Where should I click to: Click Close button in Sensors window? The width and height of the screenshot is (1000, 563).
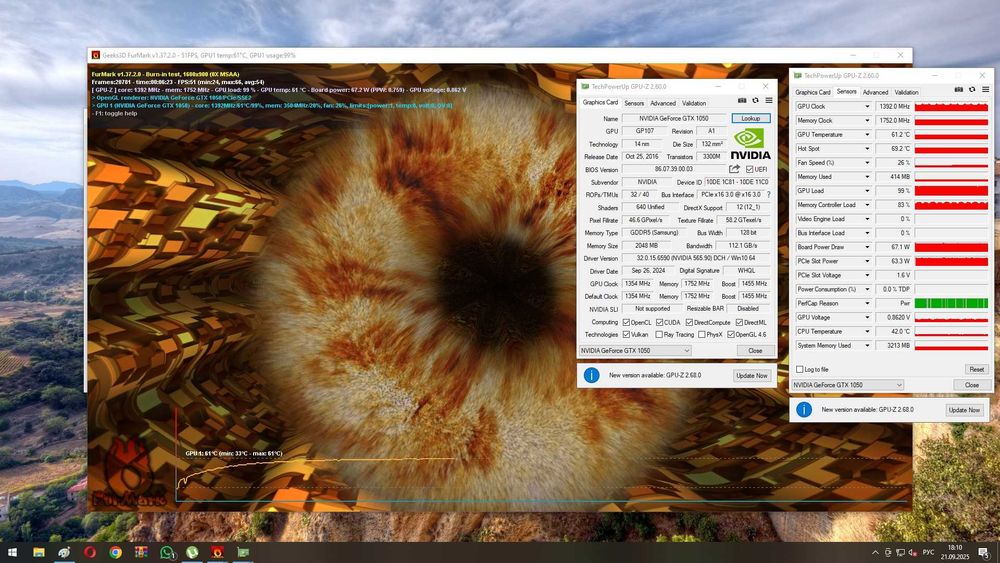[971, 385]
